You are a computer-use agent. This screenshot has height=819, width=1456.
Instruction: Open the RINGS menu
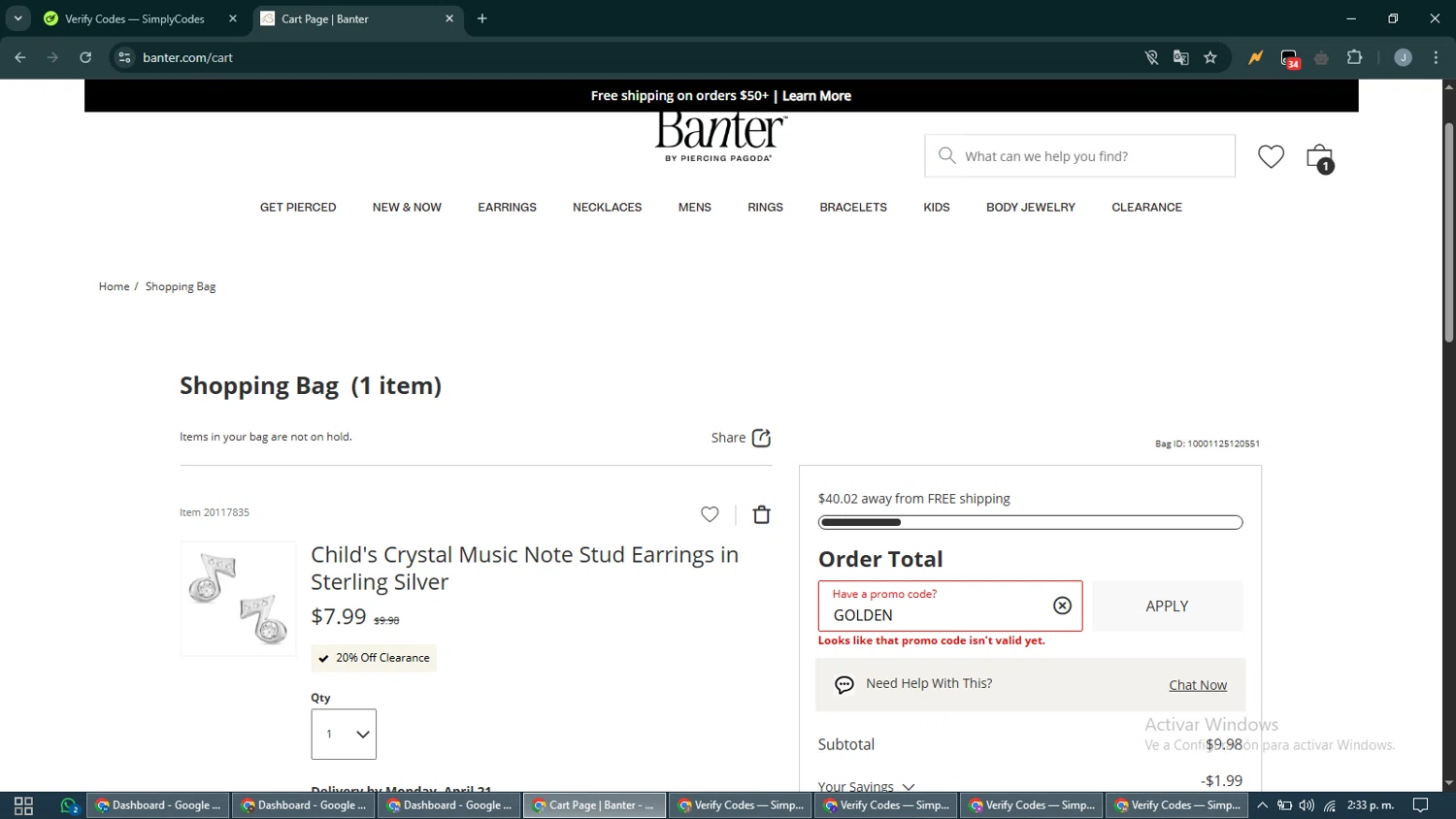point(765,208)
